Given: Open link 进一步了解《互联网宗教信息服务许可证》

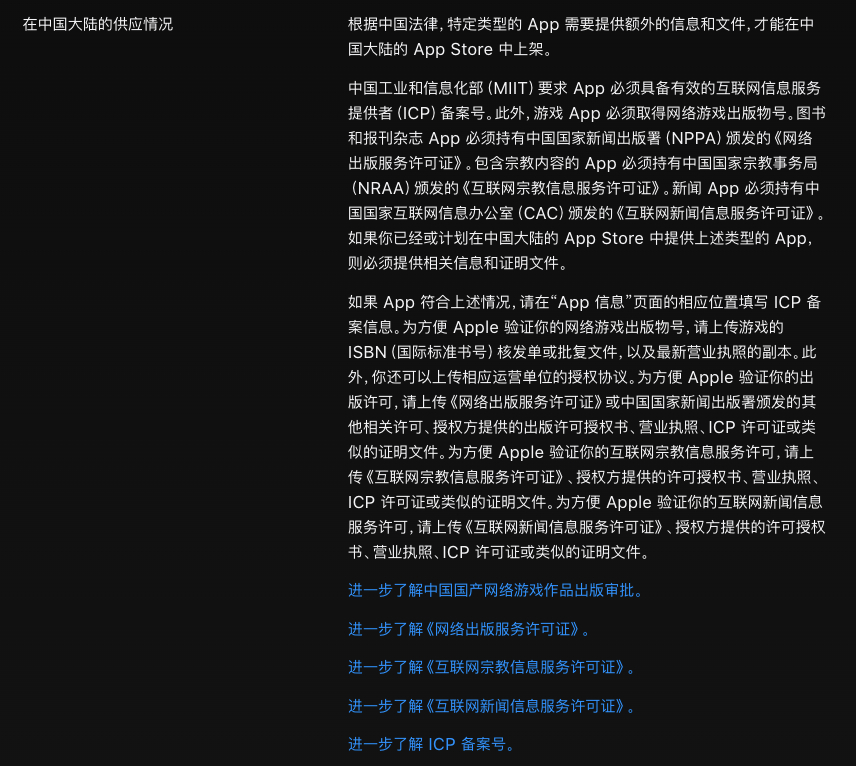Looking at the screenshot, I should pos(492,667).
